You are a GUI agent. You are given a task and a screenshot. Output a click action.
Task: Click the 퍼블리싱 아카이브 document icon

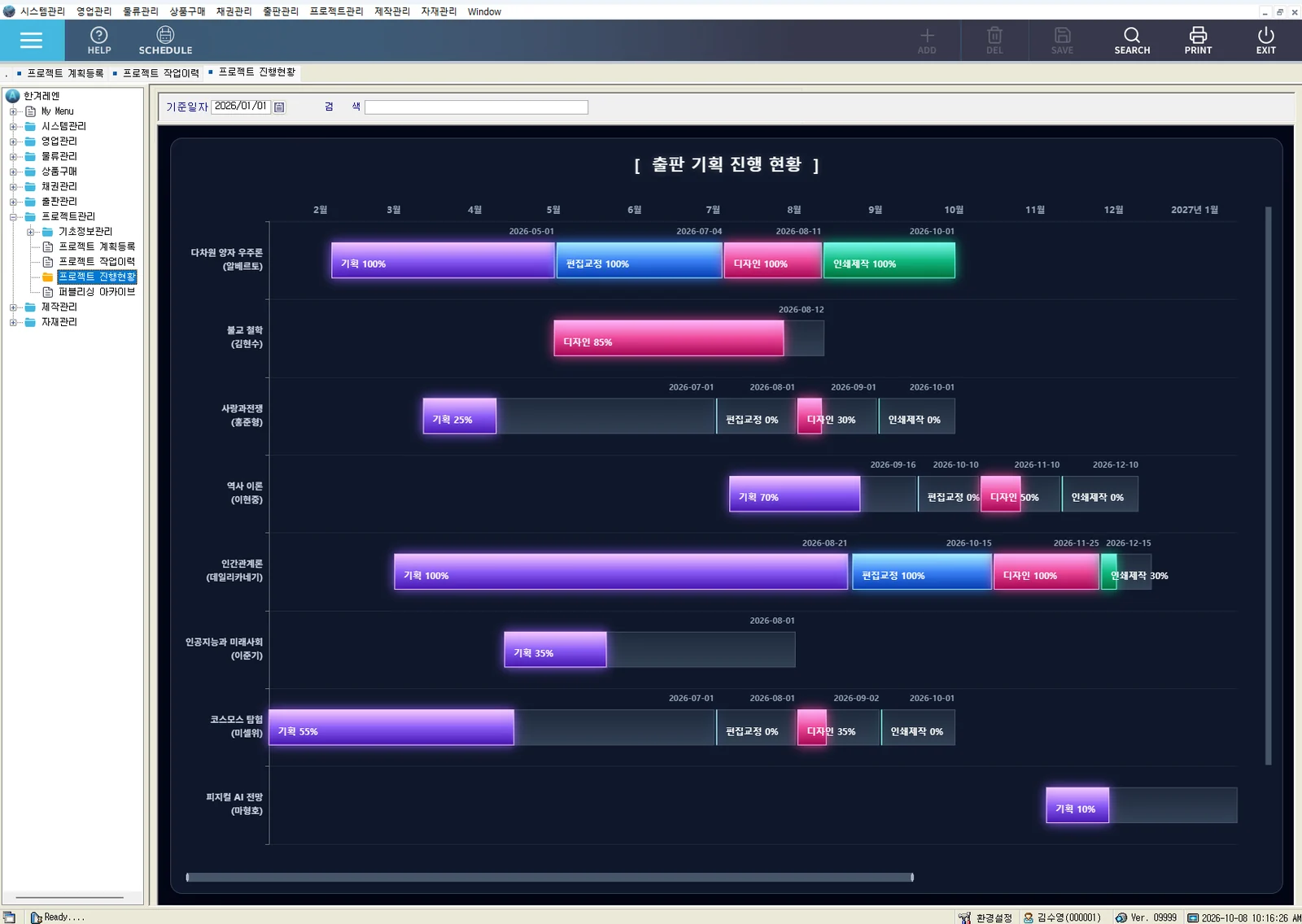[48, 292]
